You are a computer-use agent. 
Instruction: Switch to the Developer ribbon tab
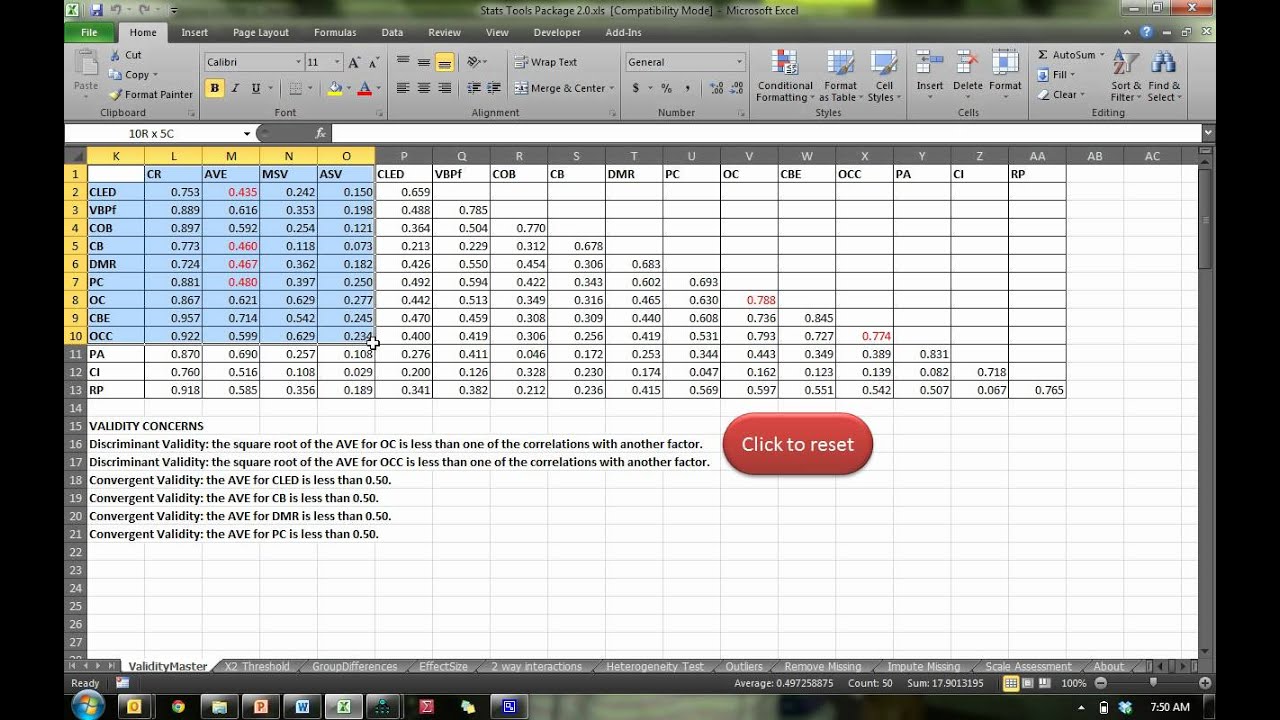pos(557,32)
